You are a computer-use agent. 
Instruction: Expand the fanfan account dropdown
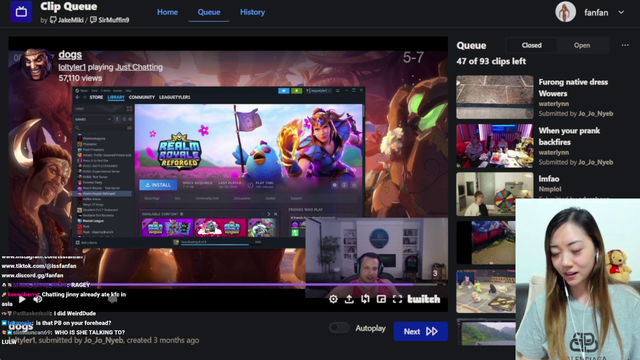[x=621, y=12]
